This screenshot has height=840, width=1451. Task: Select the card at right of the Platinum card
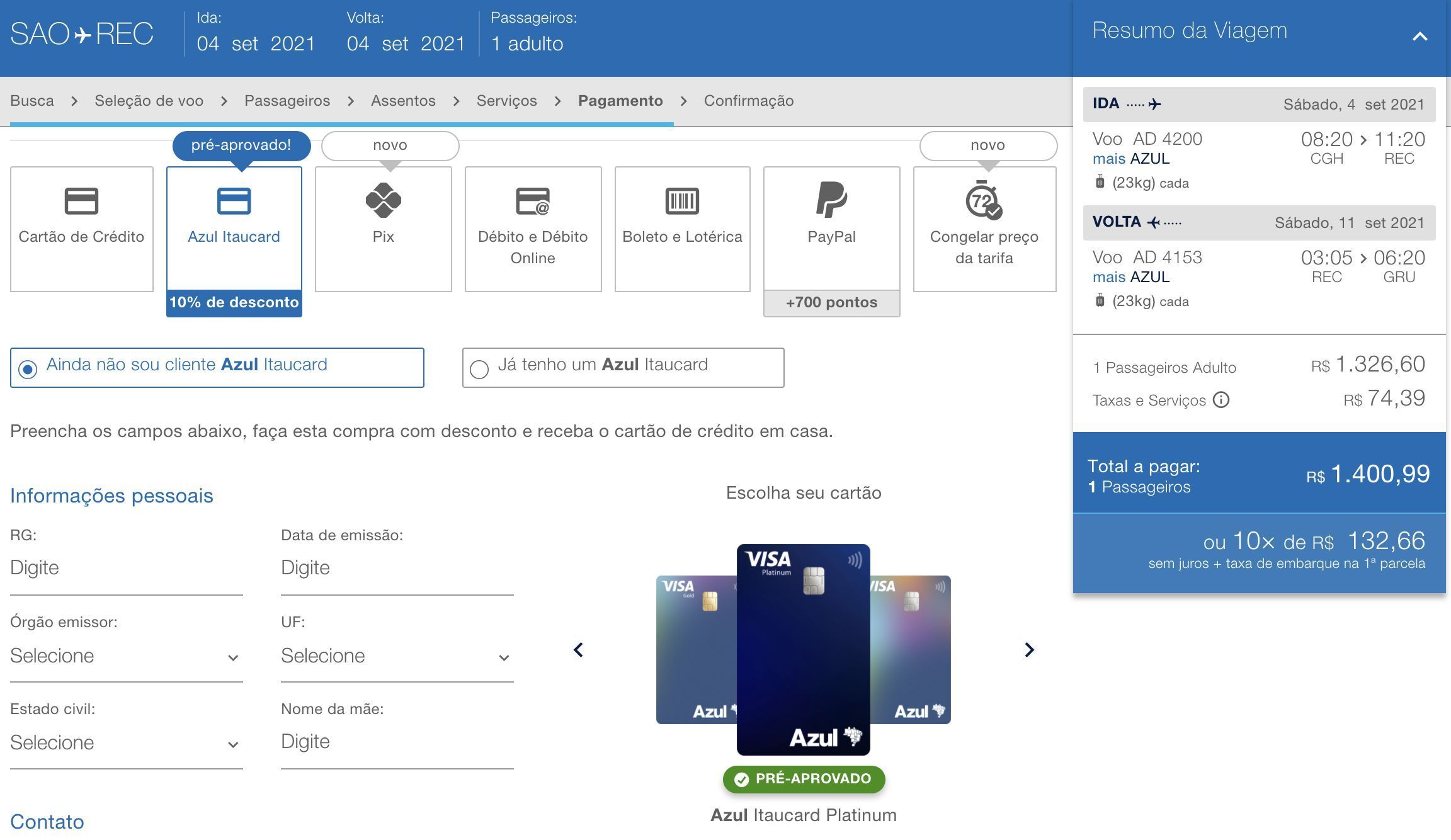911,650
